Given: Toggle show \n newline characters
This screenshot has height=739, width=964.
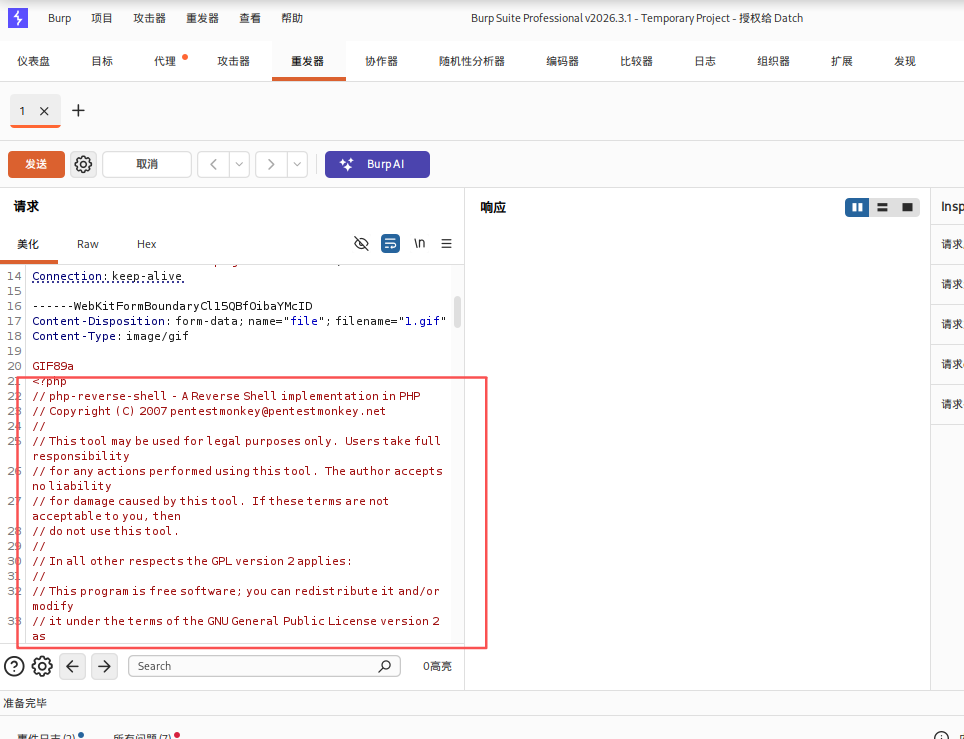Looking at the screenshot, I should (x=419, y=243).
